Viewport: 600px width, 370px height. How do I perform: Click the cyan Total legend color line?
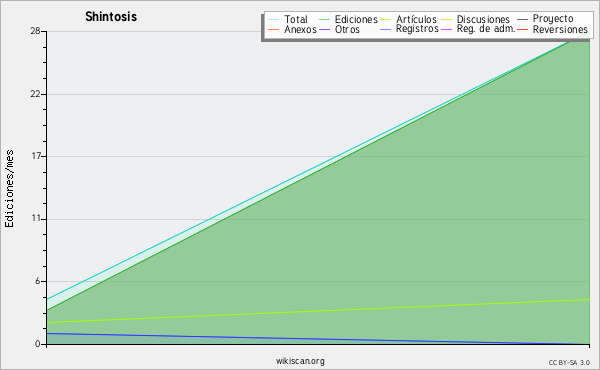click(x=273, y=19)
